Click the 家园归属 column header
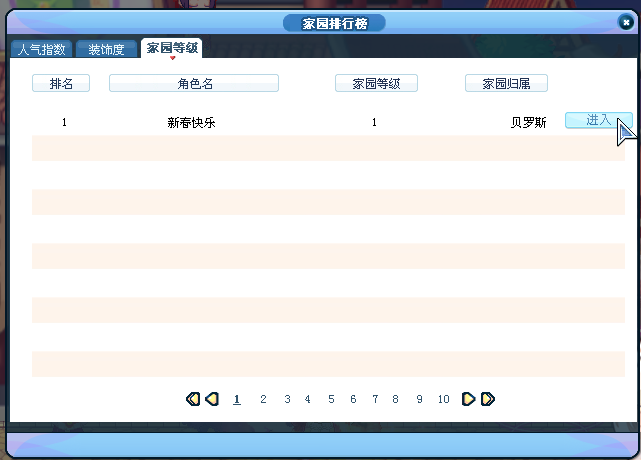 tap(506, 83)
